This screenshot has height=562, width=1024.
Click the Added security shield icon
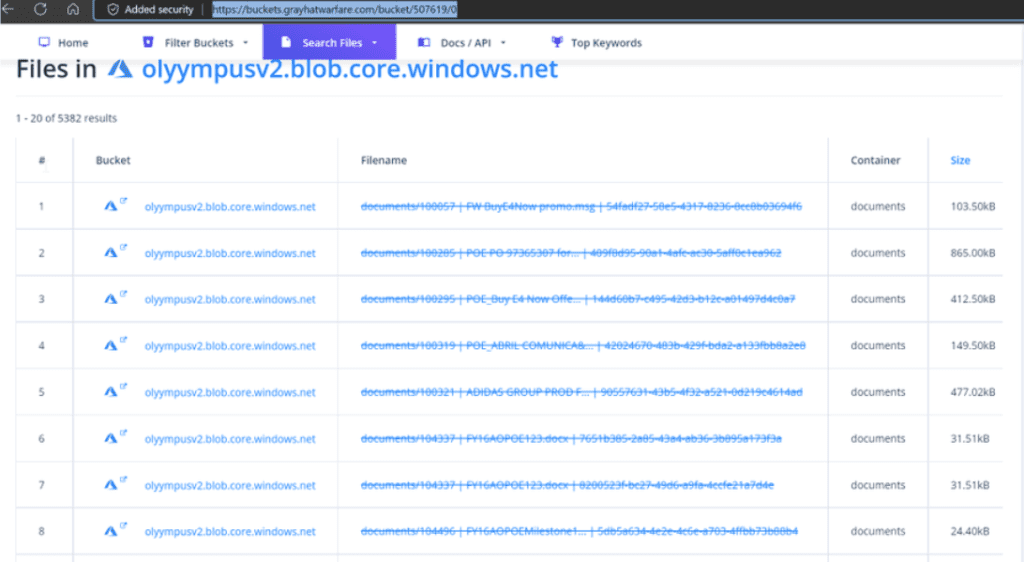tap(112, 9)
